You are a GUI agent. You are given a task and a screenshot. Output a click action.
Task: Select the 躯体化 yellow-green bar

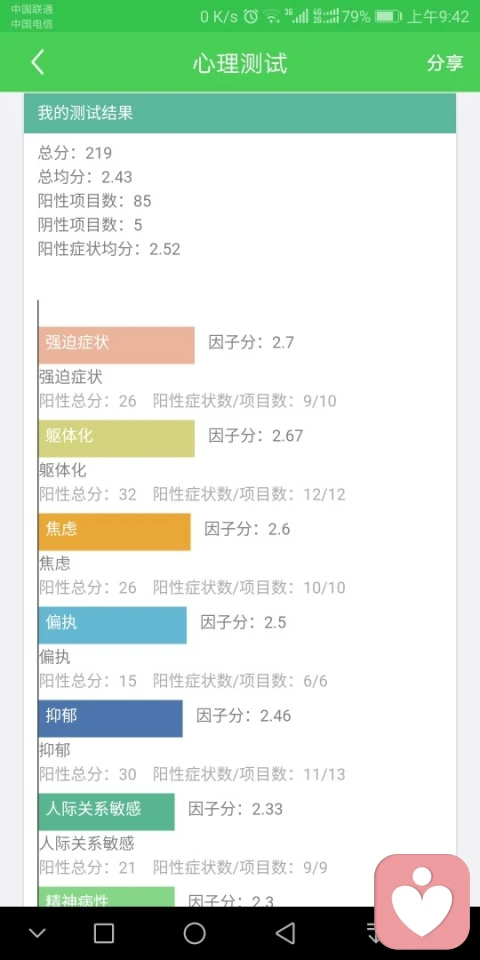coord(116,438)
